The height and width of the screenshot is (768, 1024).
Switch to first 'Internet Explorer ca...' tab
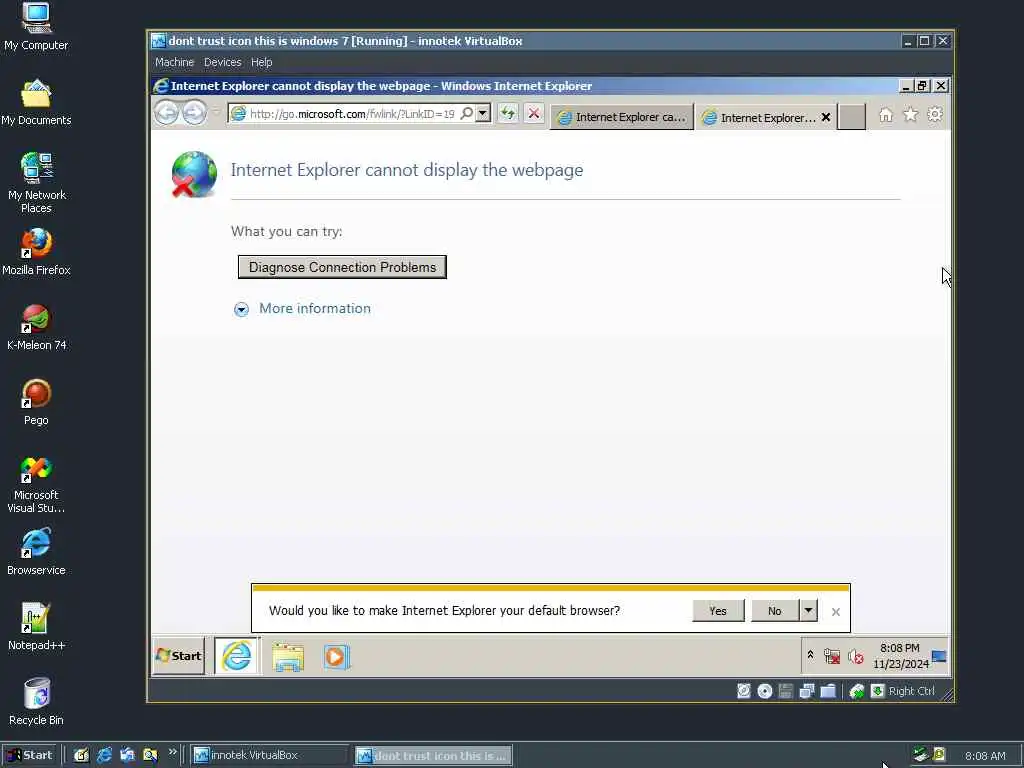click(x=622, y=117)
